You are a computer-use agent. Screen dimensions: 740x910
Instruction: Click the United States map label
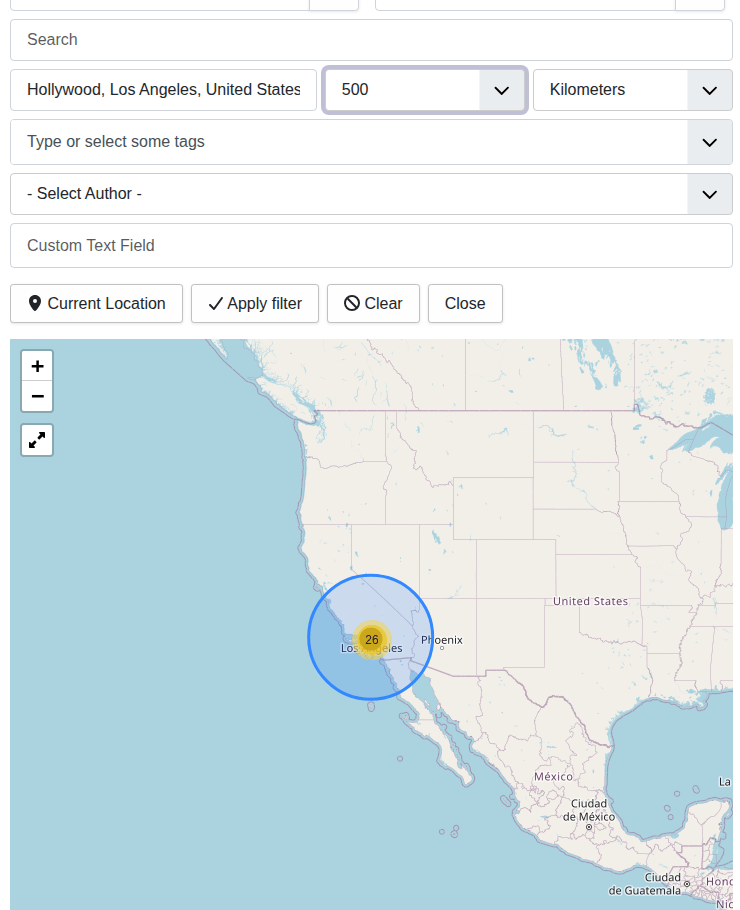(x=590, y=601)
